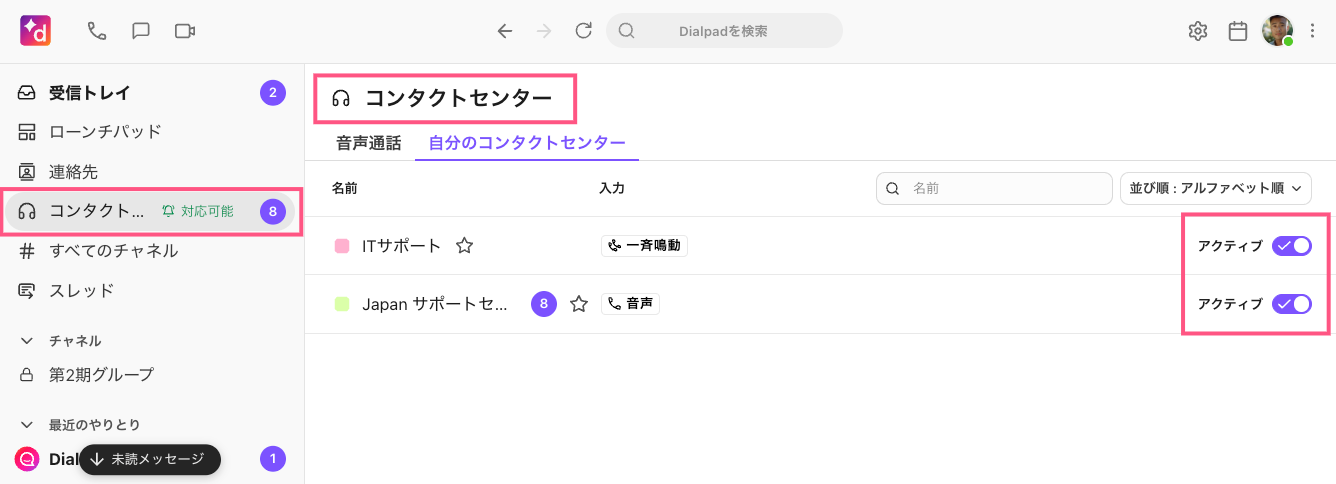1336x484 pixels.
Task: Switch to the 音声通話 tab
Action: [369, 143]
